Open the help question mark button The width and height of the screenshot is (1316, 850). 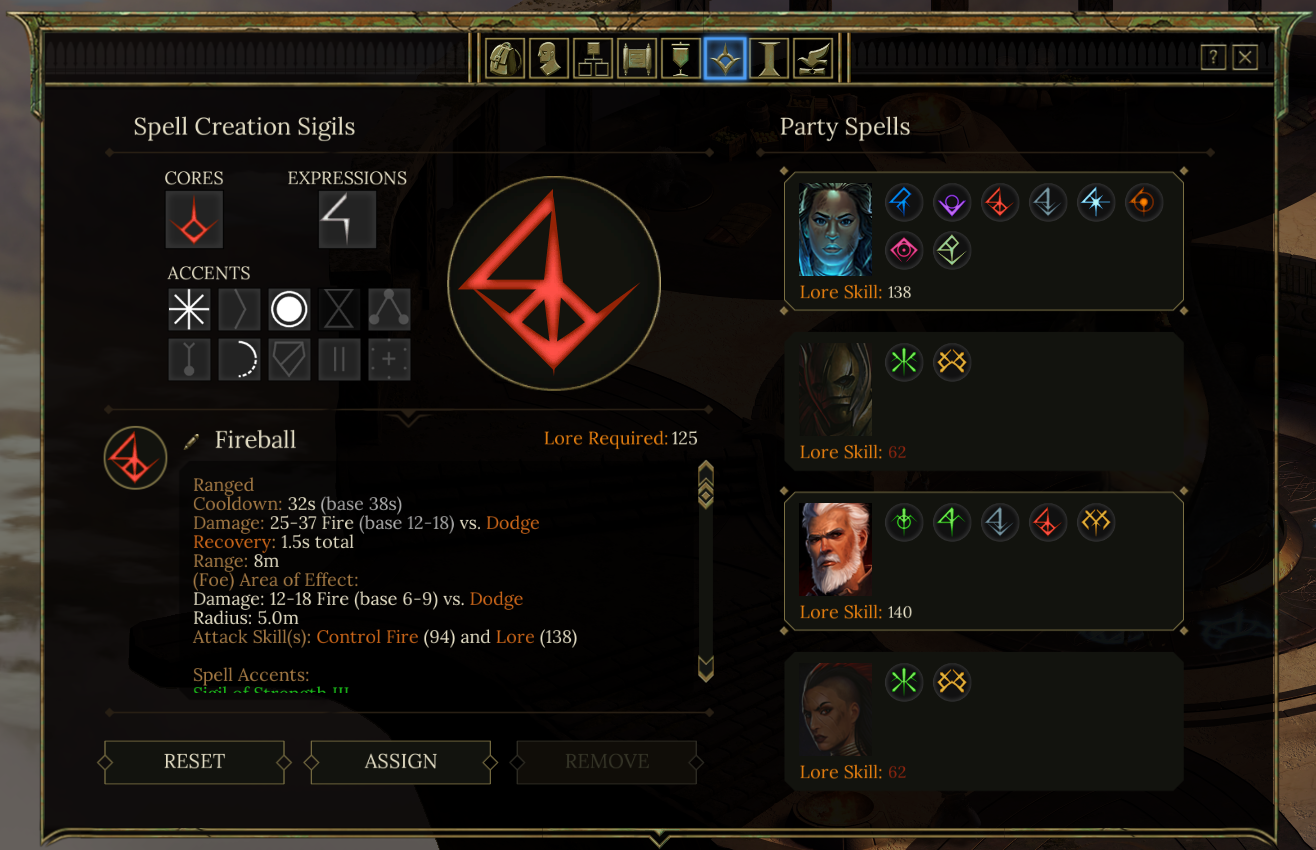pyautogui.click(x=1213, y=57)
